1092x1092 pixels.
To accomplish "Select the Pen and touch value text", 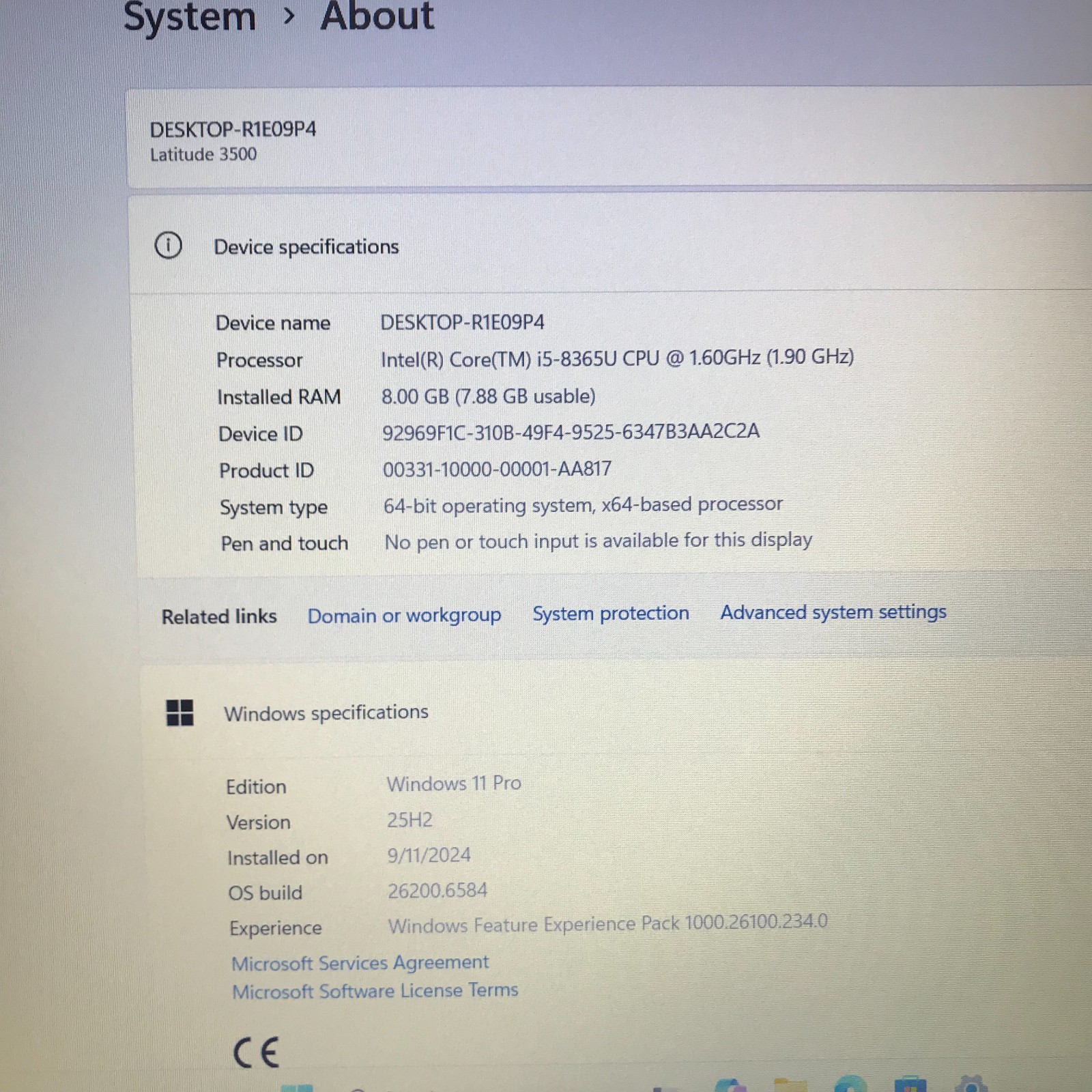I will [599, 541].
